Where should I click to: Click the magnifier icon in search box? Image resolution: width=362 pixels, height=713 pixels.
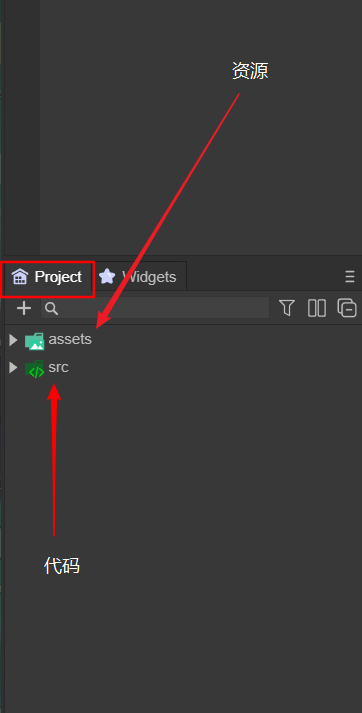click(x=52, y=309)
